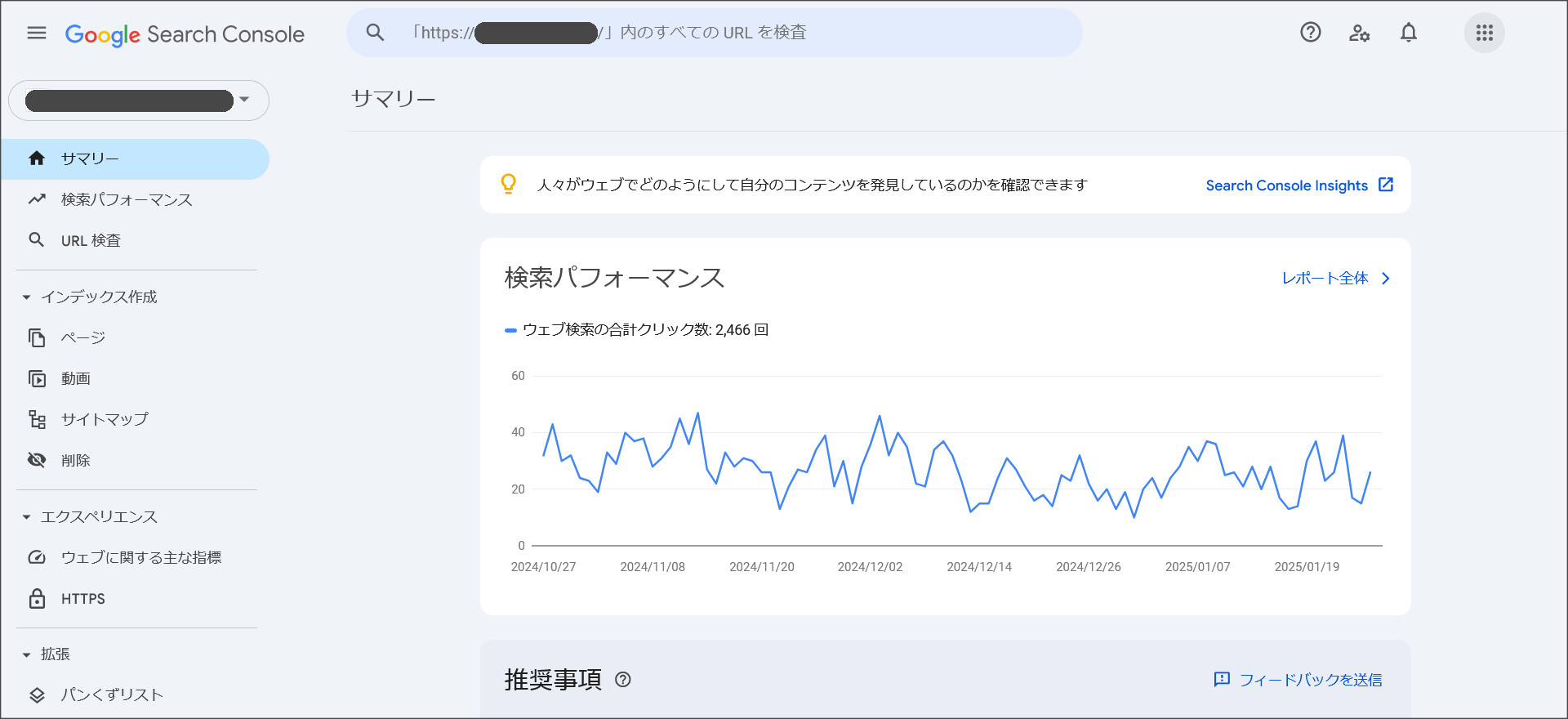Image resolution: width=1568 pixels, height=719 pixels.
Task: Open the hamburger main menu
Action: coord(37,33)
